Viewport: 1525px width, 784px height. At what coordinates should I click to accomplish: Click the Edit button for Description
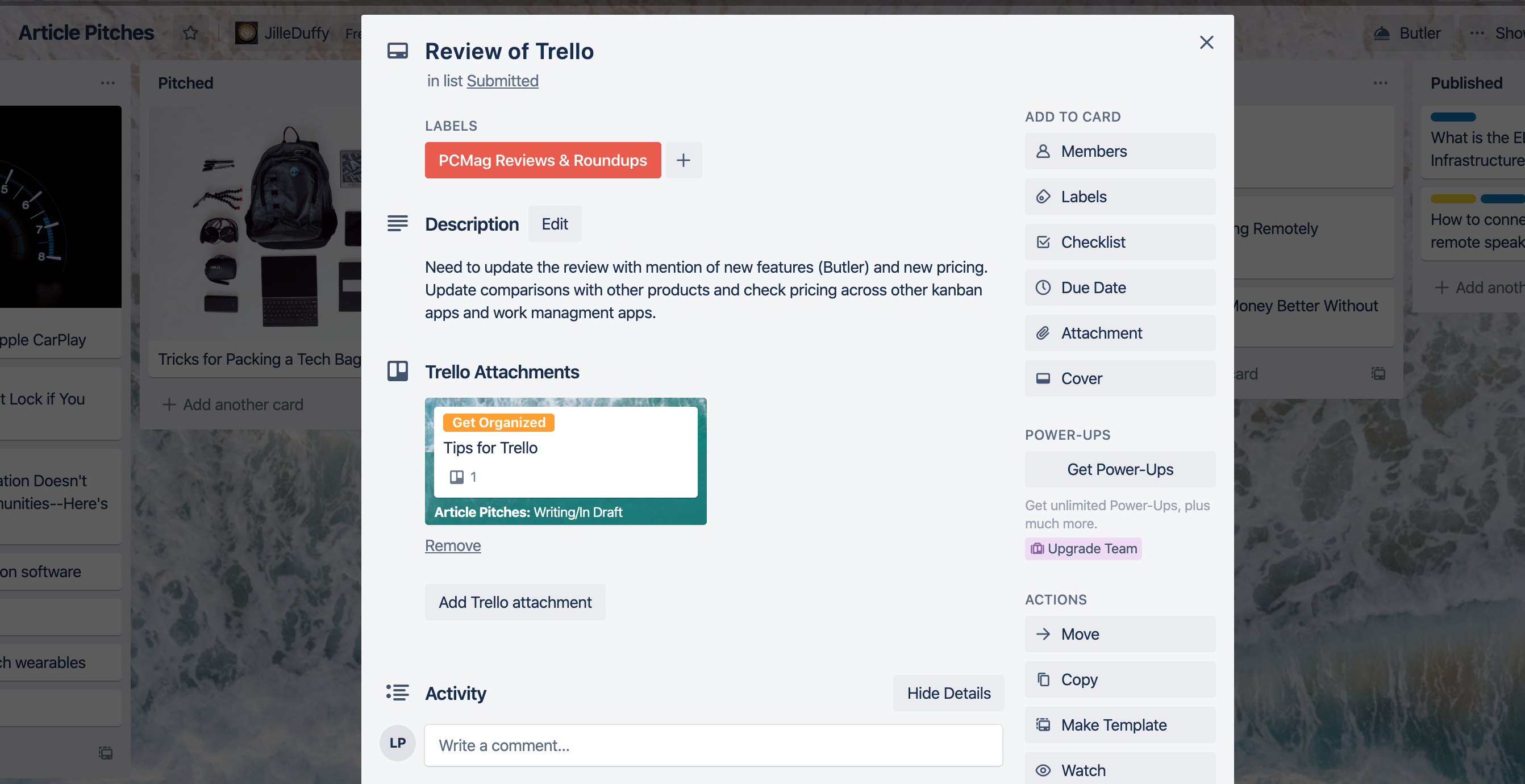[555, 223]
